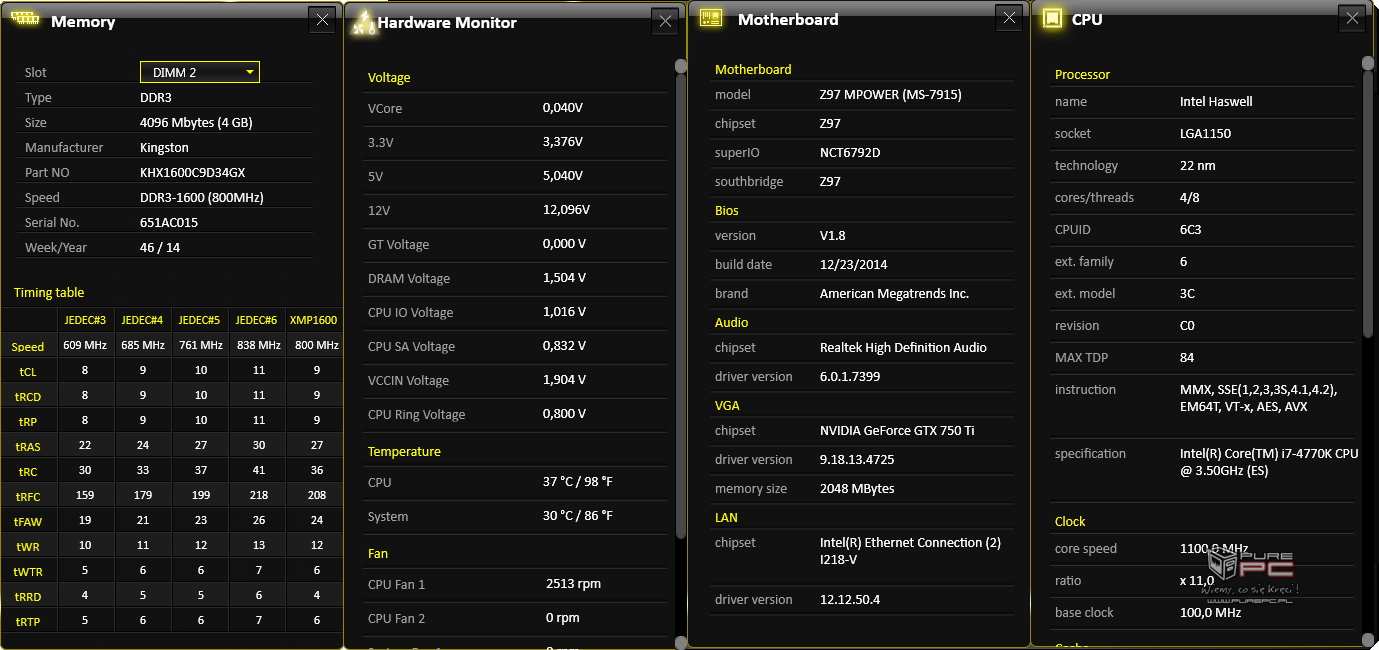Close the Memory panel
The height and width of the screenshot is (650, 1379).
click(322, 20)
